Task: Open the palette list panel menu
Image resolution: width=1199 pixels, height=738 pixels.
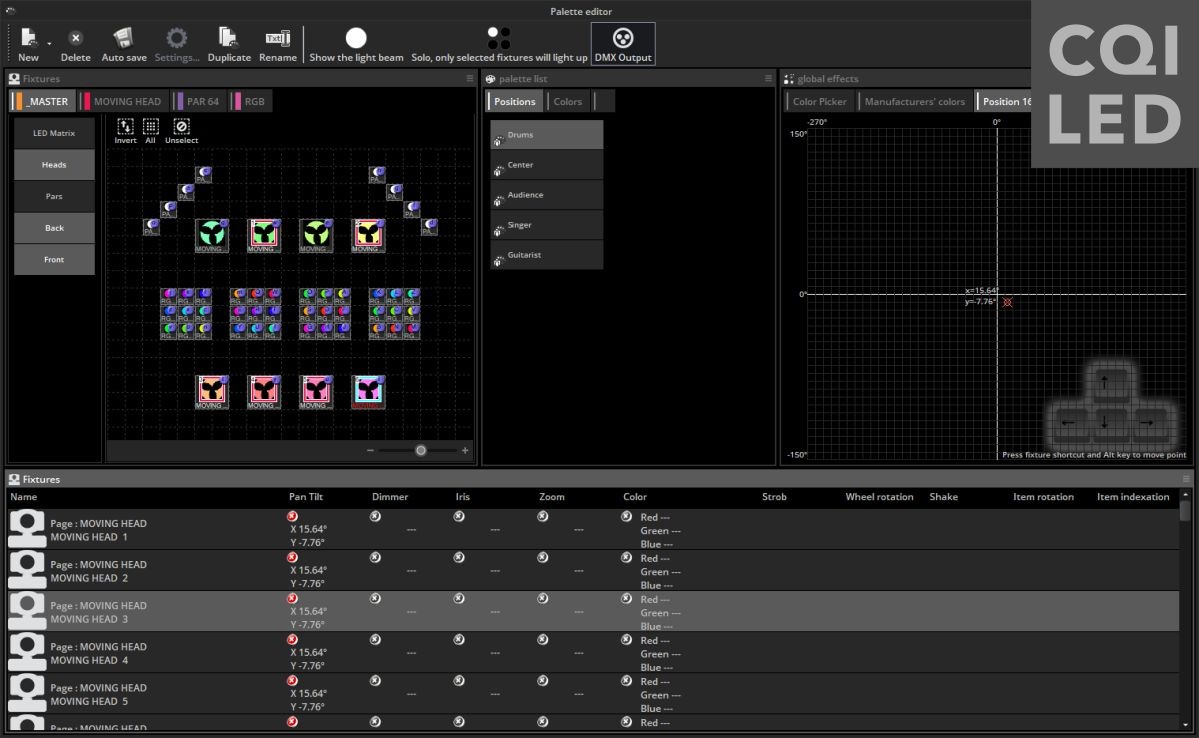Action: click(769, 78)
